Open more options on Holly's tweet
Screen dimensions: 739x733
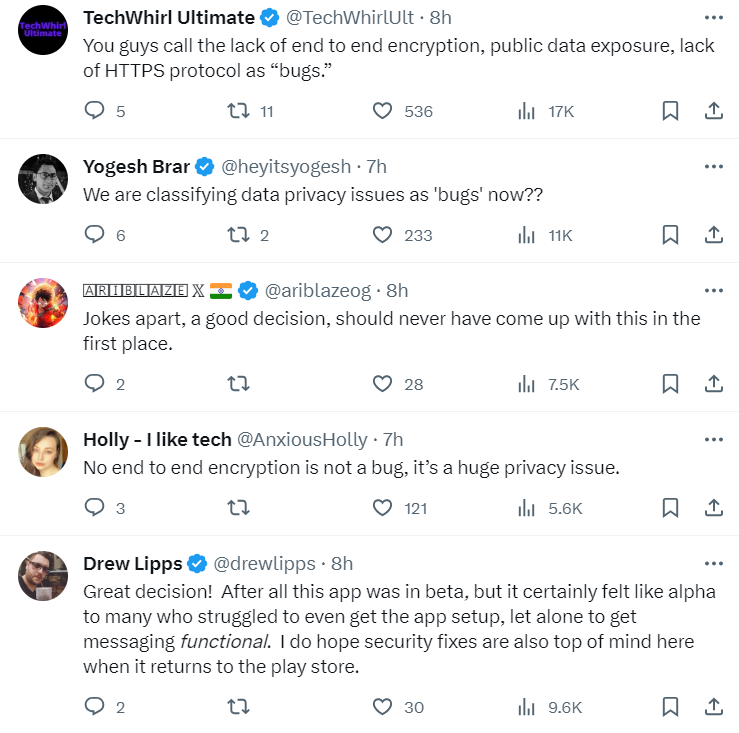(x=713, y=439)
